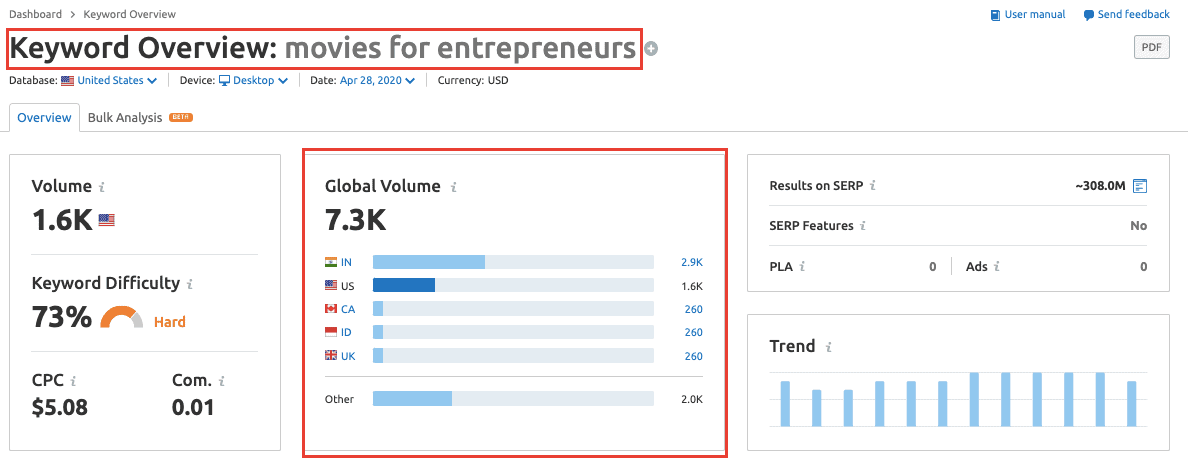Click the SERP Features info icon

pyautogui.click(x=863, y=226)
